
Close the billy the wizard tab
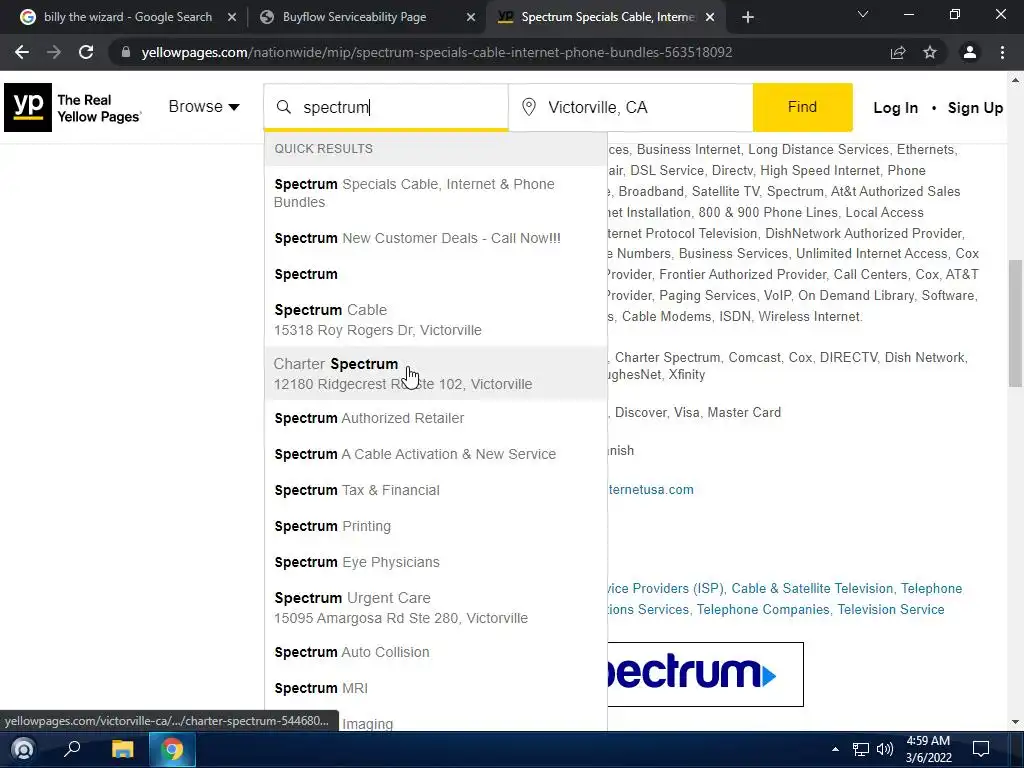tap(232, 18)
